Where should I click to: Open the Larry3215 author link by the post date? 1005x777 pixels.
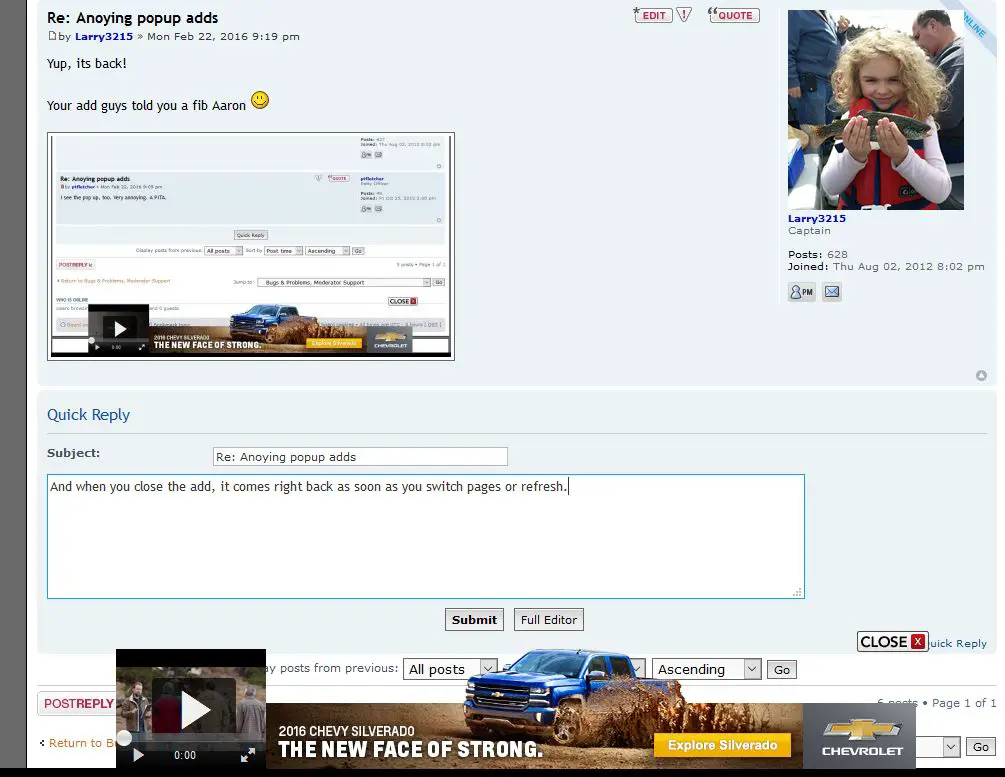pos(104,37)
